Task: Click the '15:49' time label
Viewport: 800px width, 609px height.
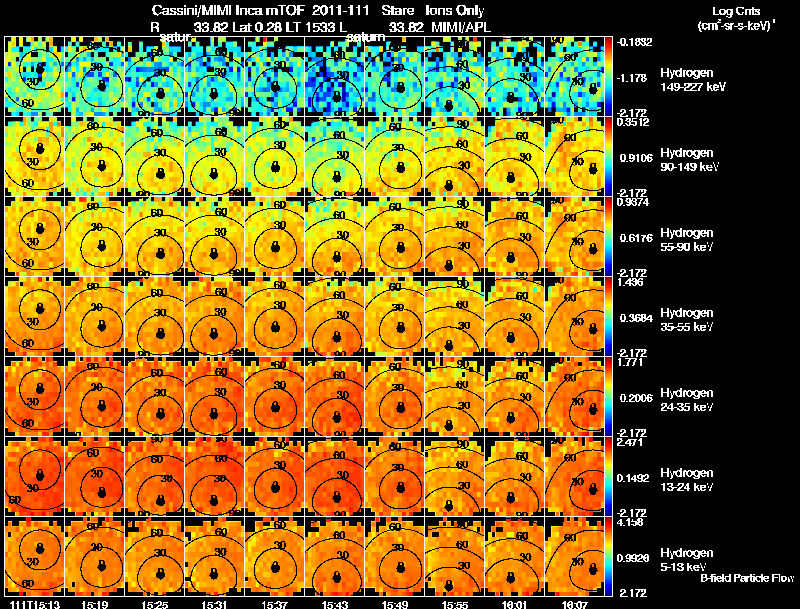Action: pos(395,604)
